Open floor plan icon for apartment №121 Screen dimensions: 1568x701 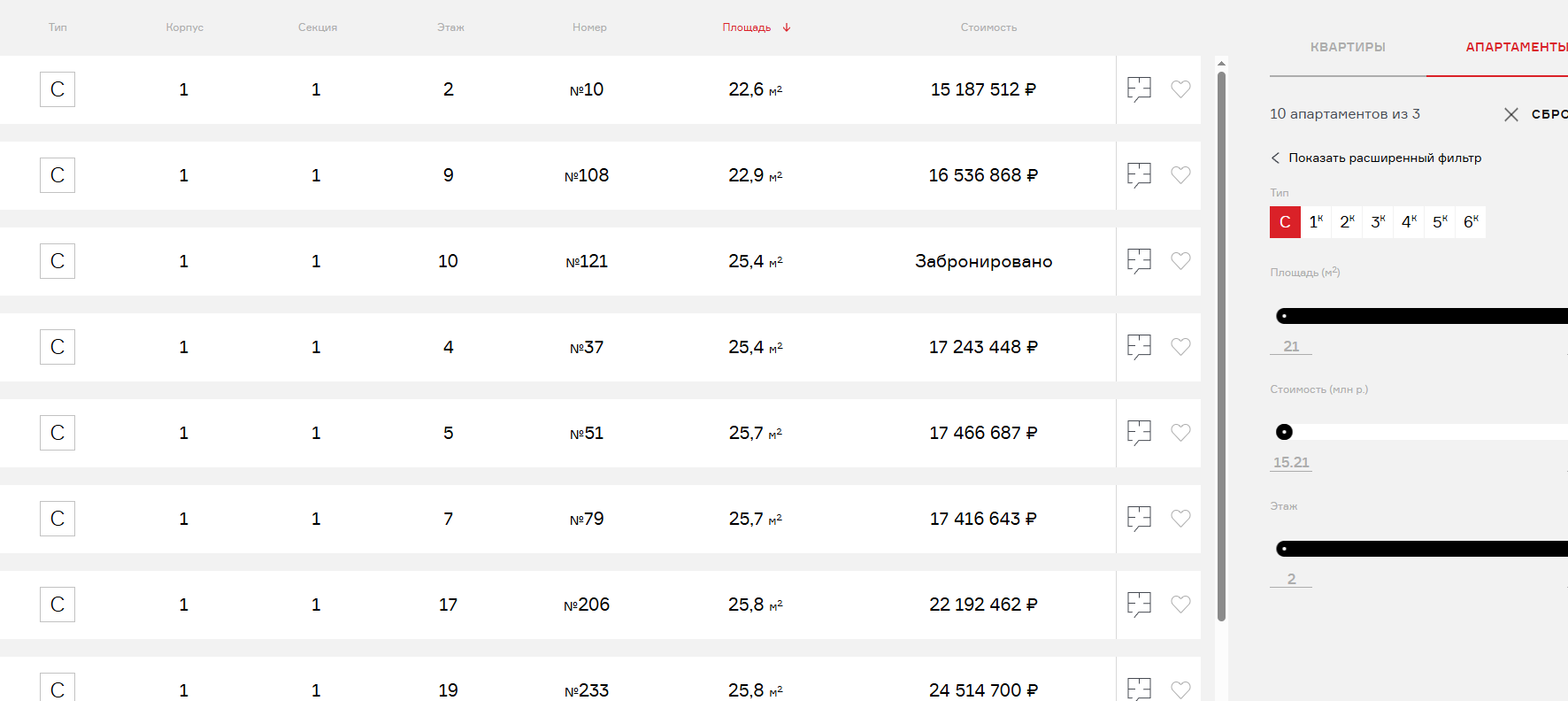pos(1139,261)
